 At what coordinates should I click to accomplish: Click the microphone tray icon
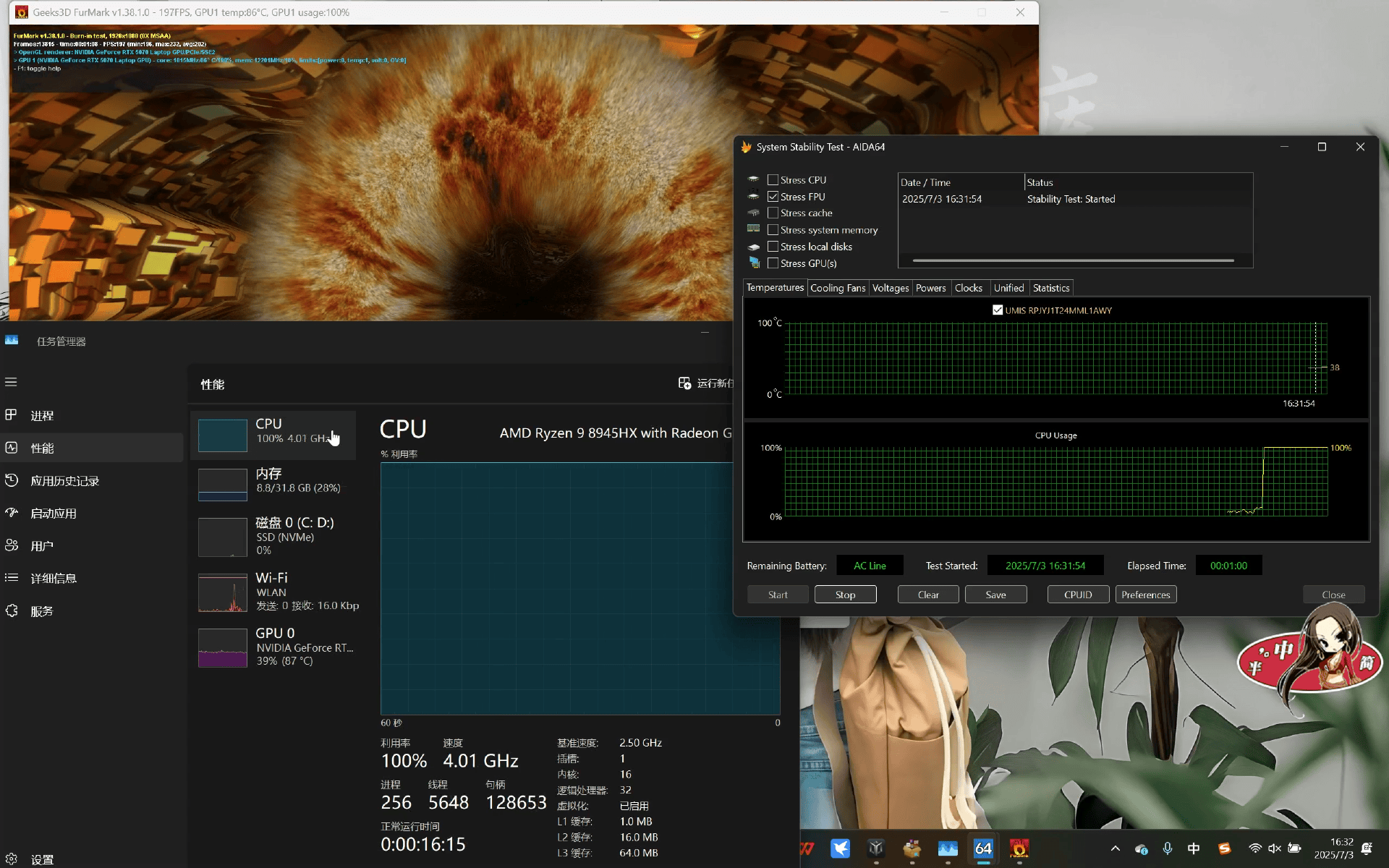point(1168,848)
